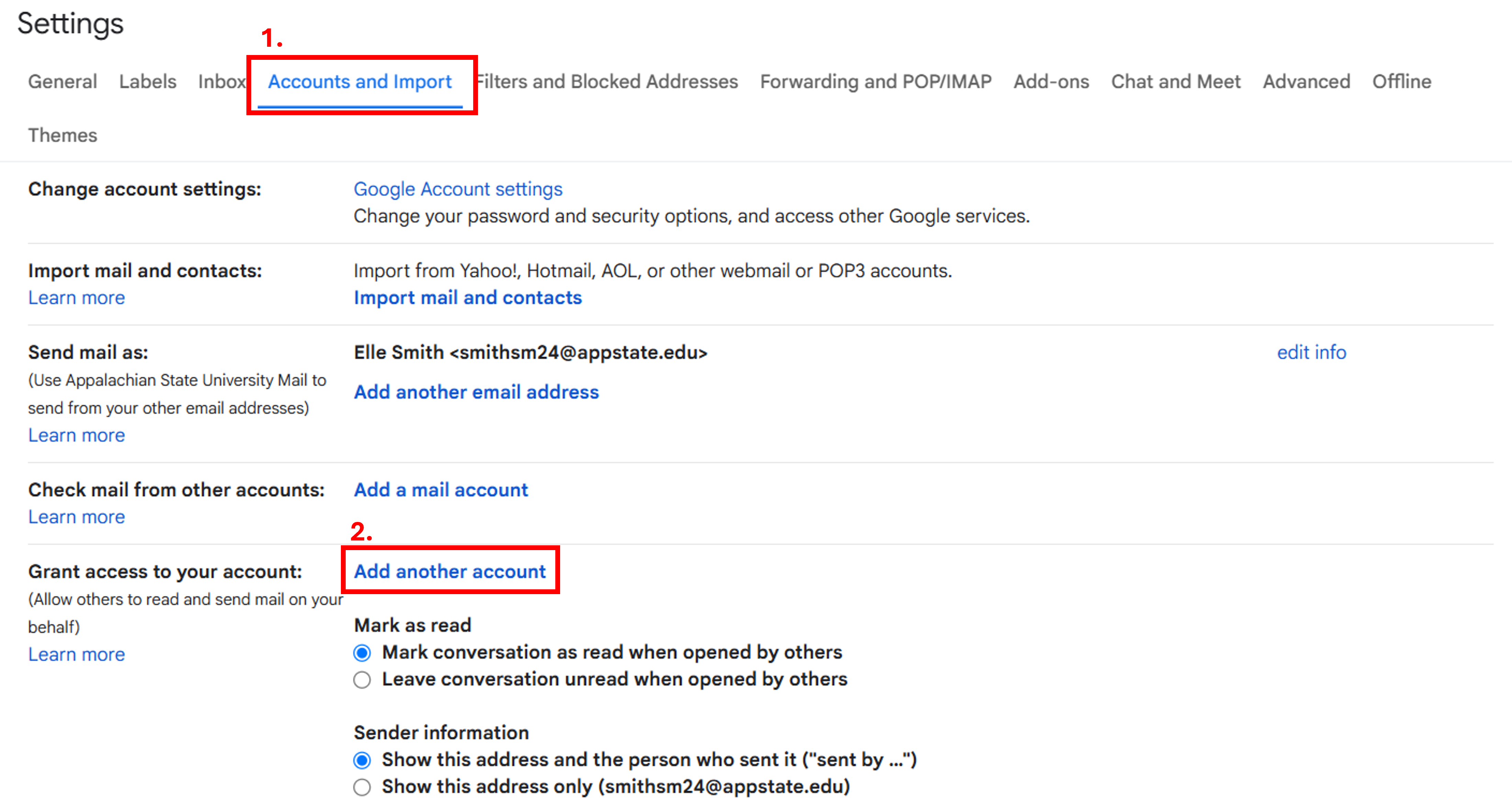Go to the Advanced settings tab
The image size is (1512, 808).
[x=1307, y=81]
